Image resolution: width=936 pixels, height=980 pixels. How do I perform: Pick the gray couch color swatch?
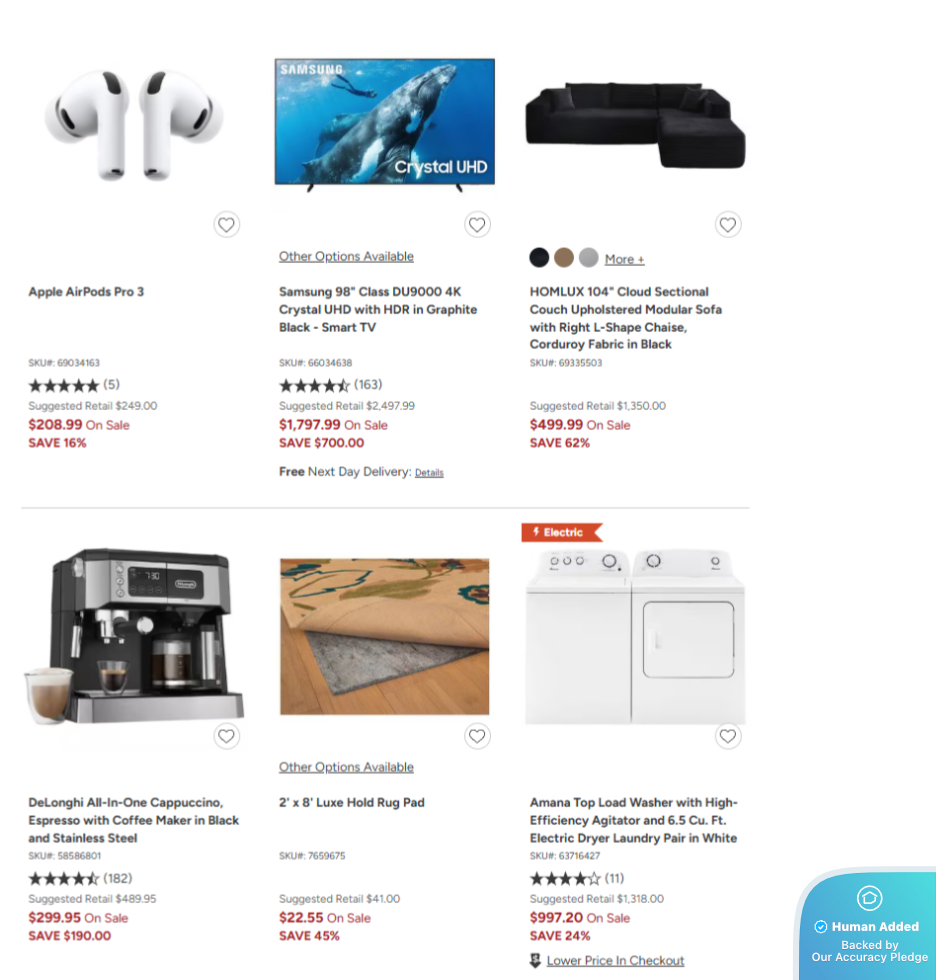[x=589, y=258]
